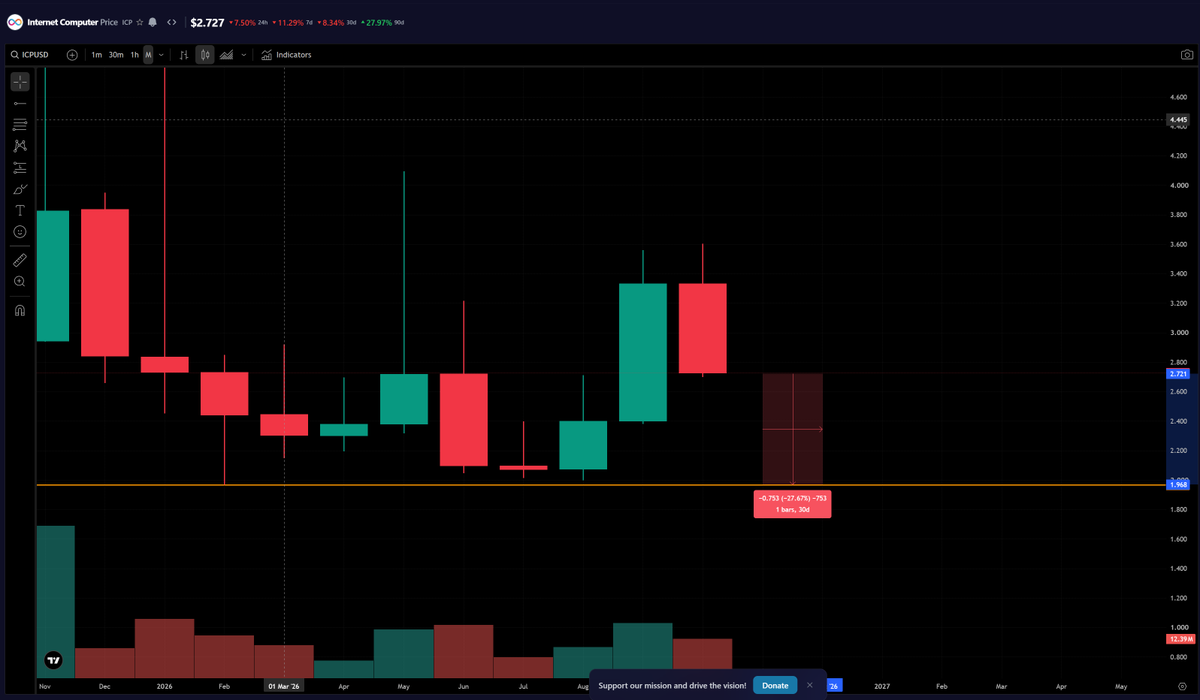
Task: Activate the zoom in tool
Action: [x=20, y=282]
